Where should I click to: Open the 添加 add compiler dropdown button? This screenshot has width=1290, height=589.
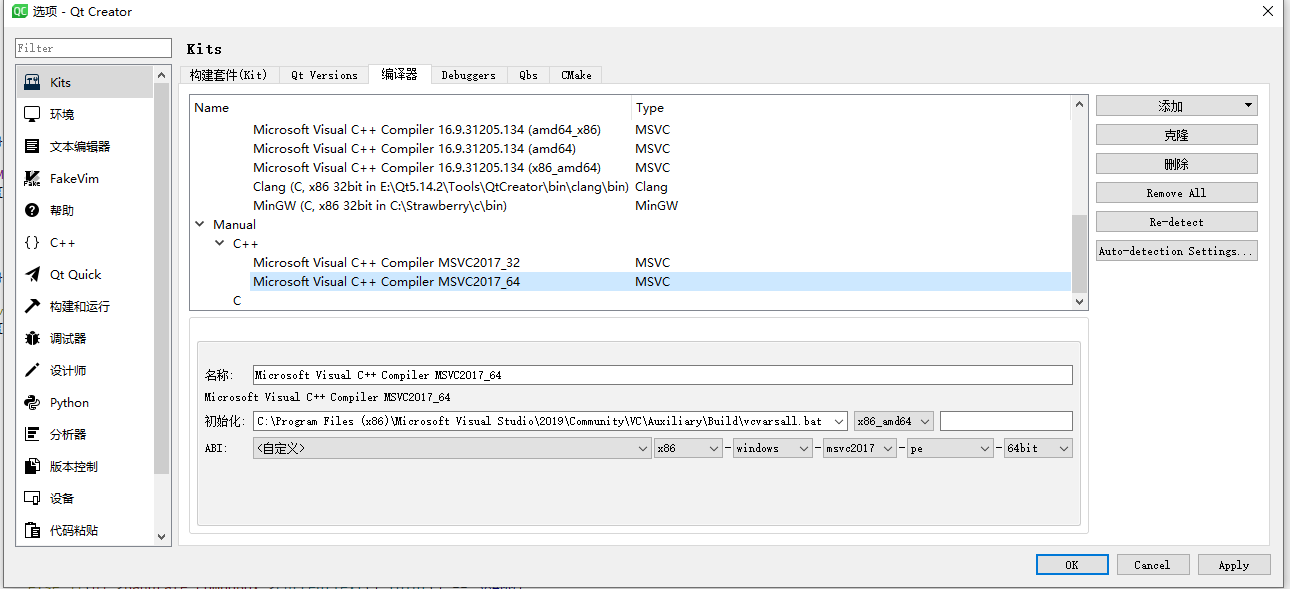click(x=1177, y=106)
